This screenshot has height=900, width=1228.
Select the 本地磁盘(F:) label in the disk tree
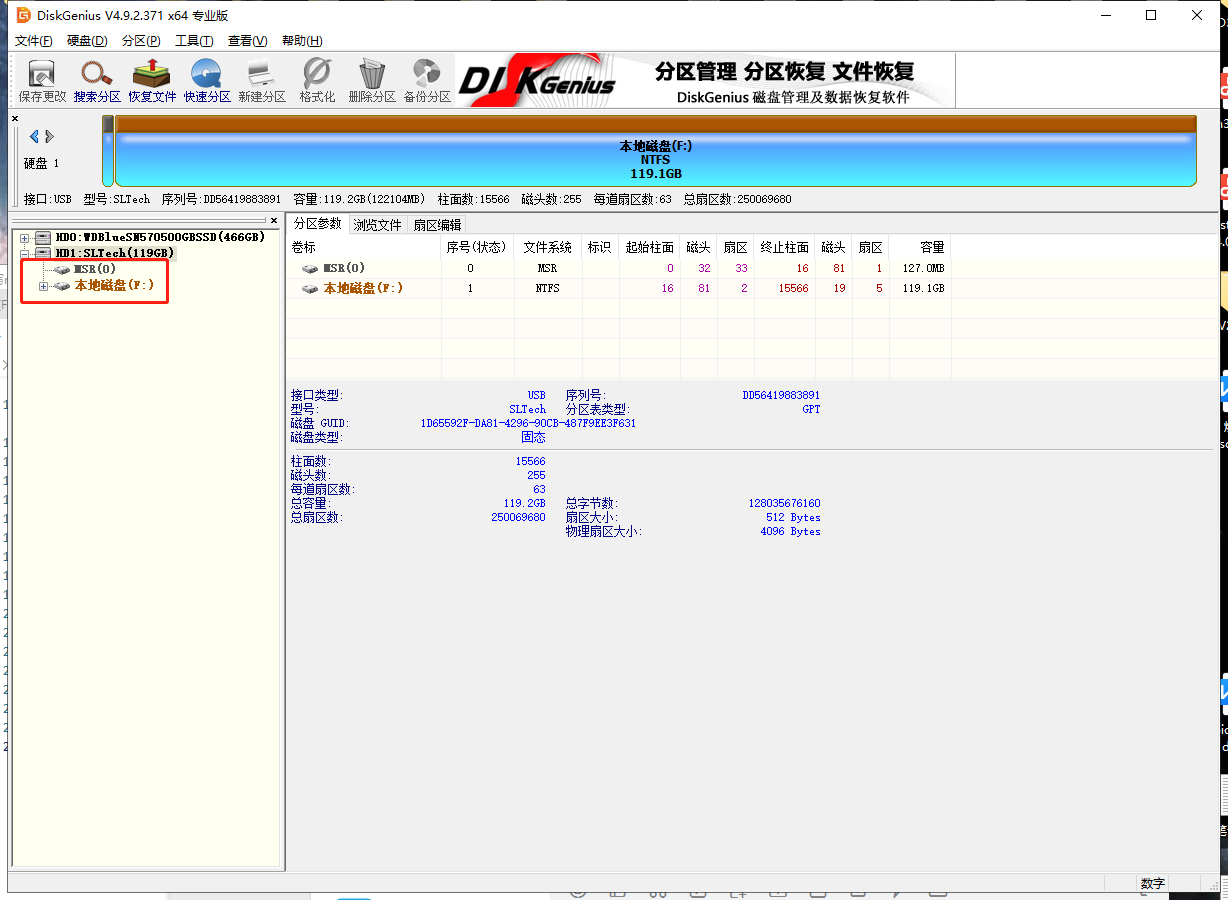pos(114,286)
